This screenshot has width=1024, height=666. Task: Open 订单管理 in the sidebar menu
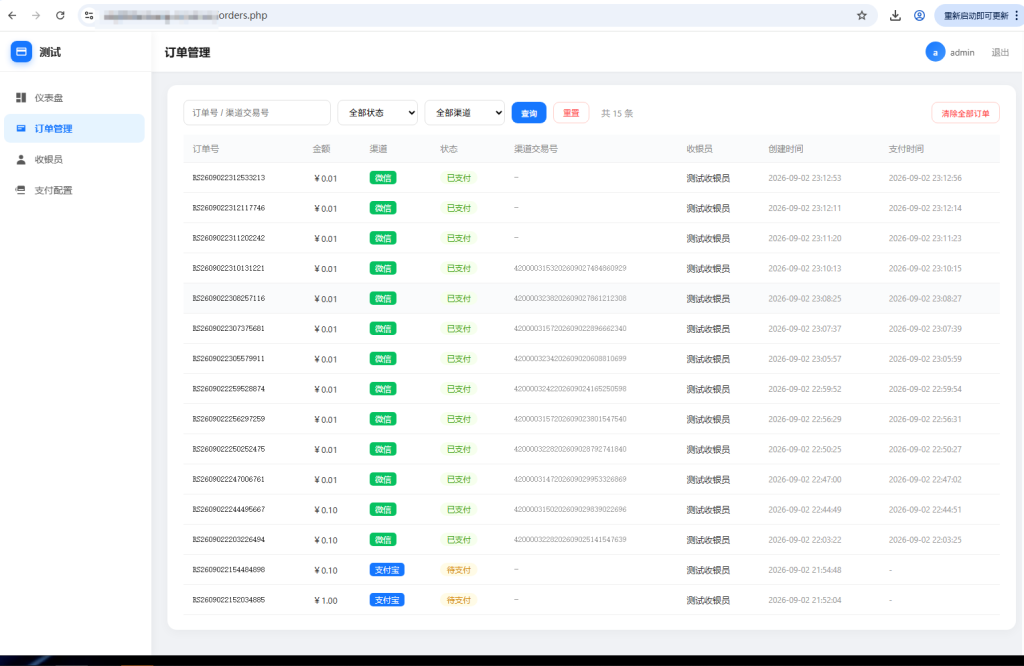click(x=74, y=129)
